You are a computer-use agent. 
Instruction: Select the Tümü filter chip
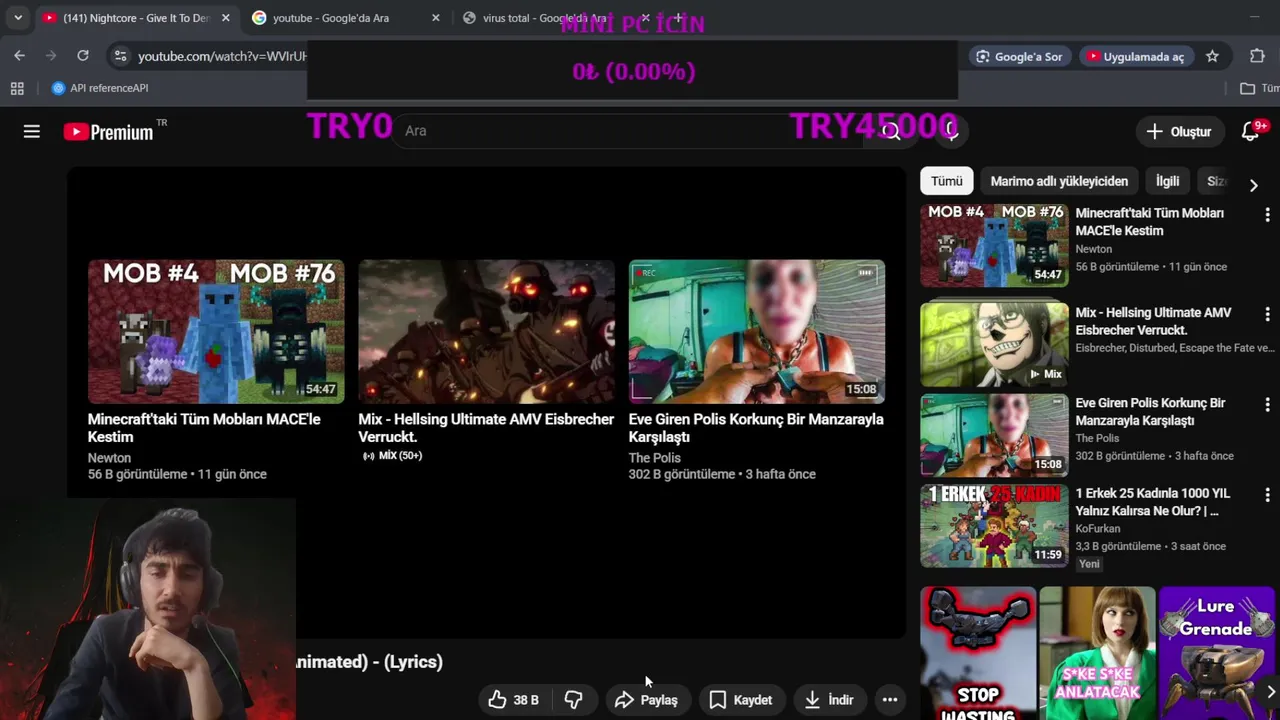(946, 181)
